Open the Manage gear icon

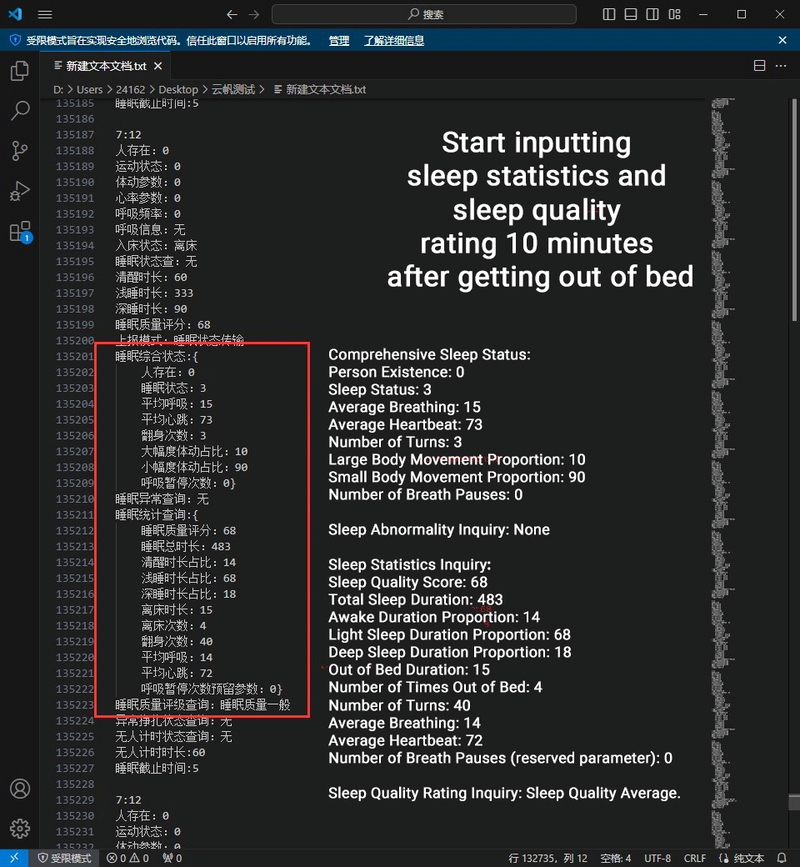(20, 828)
